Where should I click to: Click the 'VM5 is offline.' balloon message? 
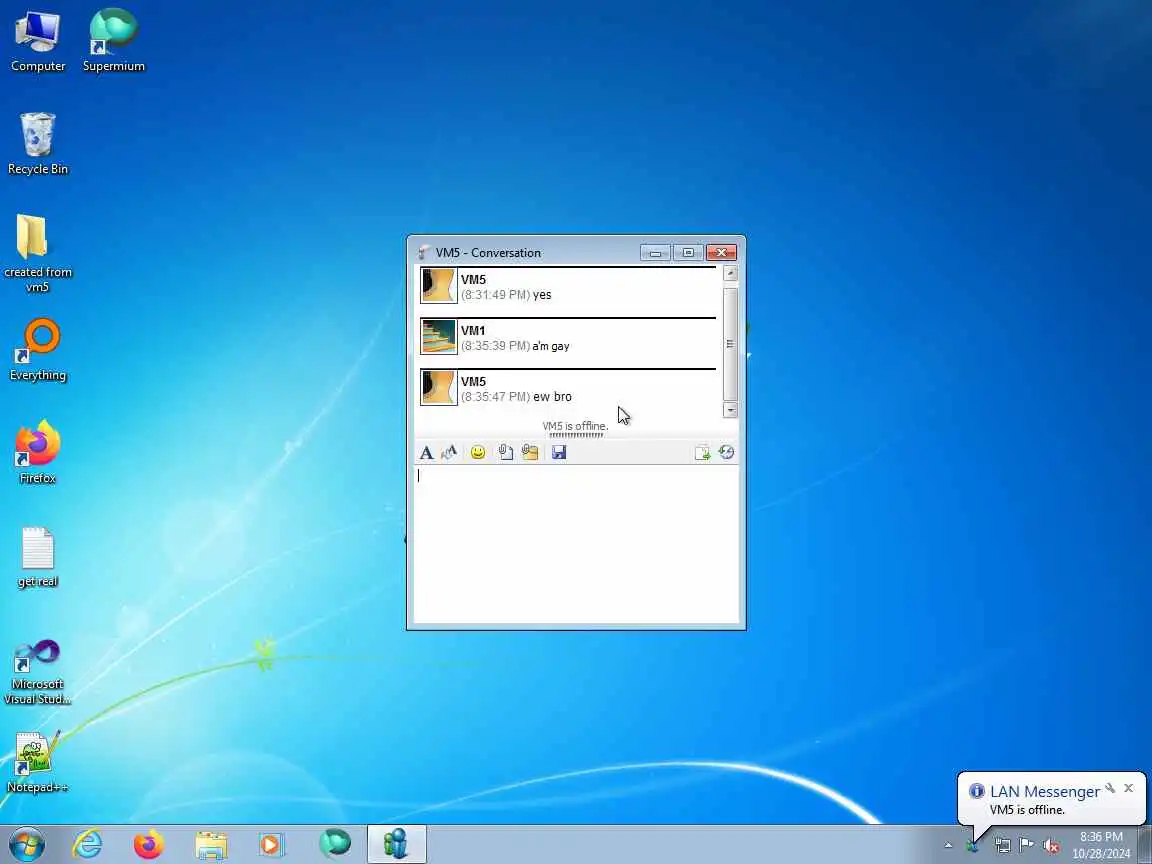[x=1027, y=810]
